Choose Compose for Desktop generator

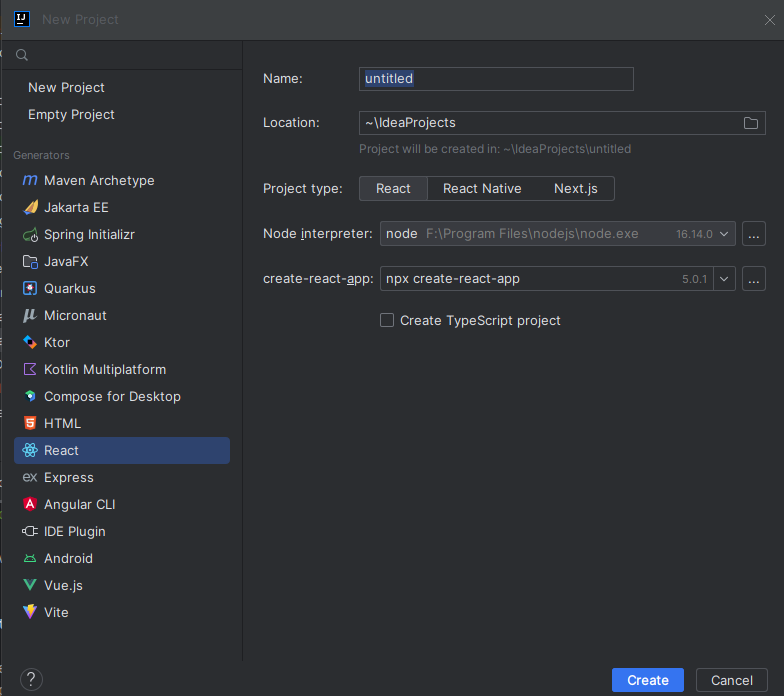pyautogui.click(x=122, y=396)
